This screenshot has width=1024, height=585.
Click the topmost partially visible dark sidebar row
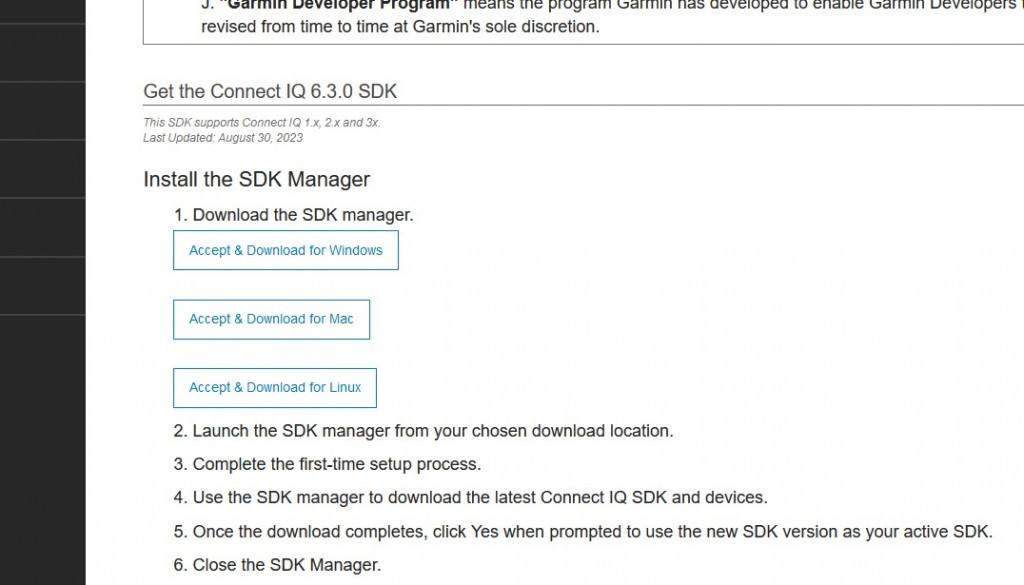pos(42,10)
